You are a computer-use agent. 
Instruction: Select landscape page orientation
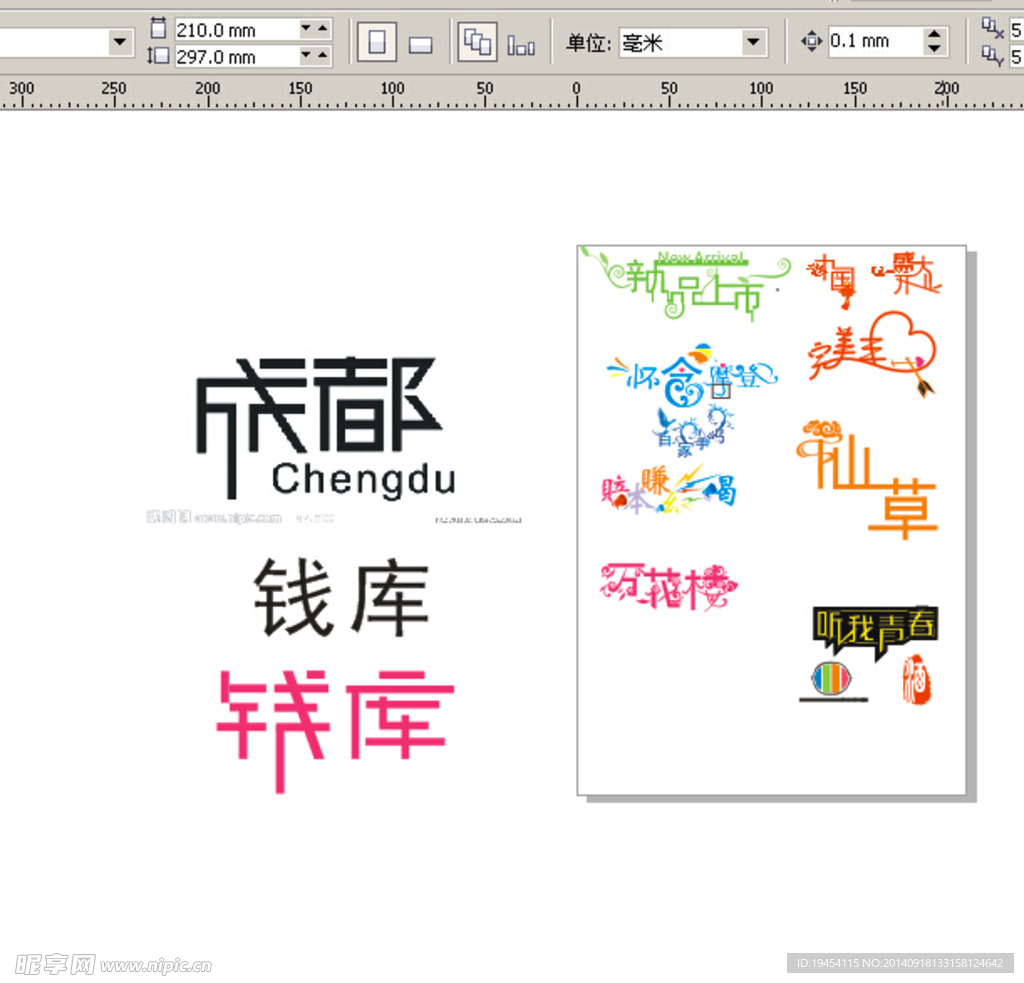click(x=421, y=44)
